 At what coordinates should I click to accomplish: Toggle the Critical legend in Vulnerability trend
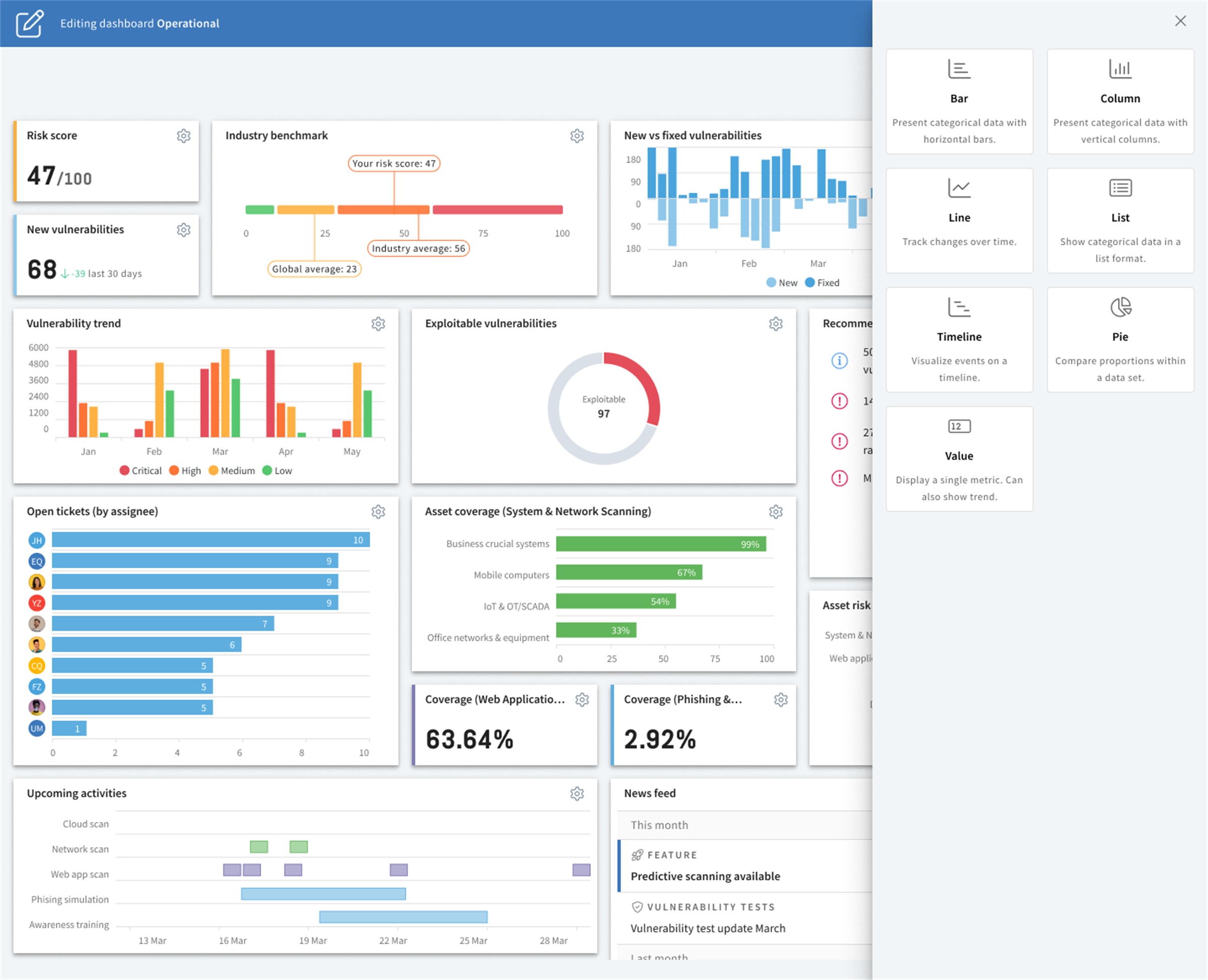point(140,471)
